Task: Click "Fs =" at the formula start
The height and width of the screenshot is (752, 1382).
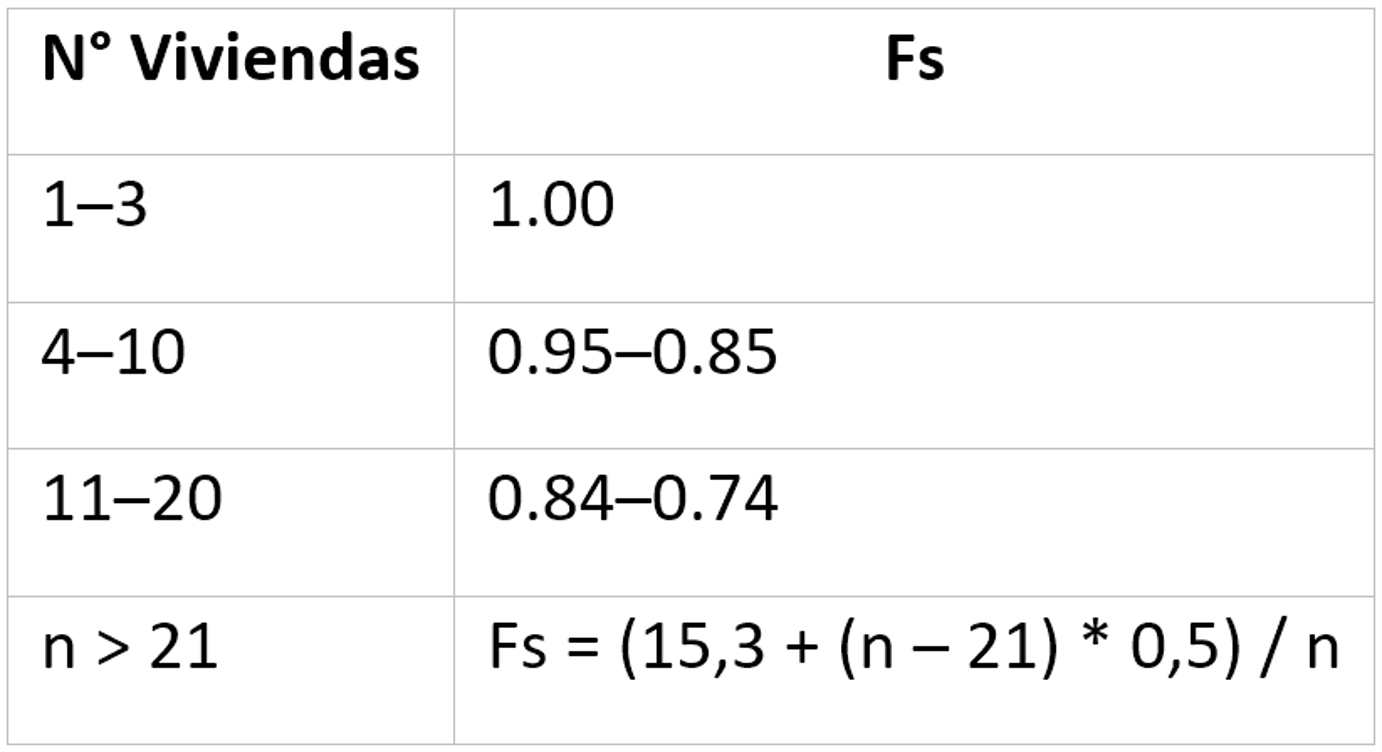Action: [546, 647]
